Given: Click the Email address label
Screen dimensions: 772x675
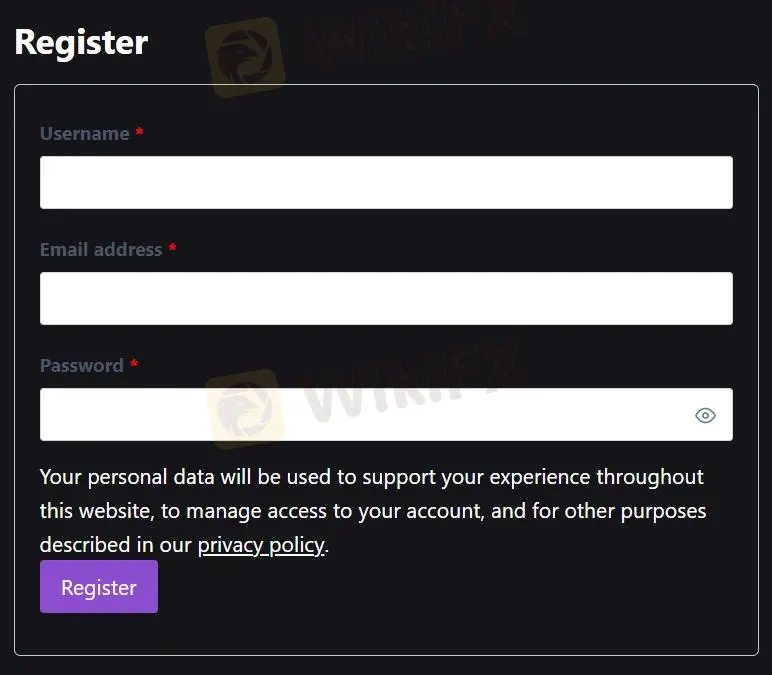Looking at the screenshot, I should pyautogui.click(x=101, y=250).
